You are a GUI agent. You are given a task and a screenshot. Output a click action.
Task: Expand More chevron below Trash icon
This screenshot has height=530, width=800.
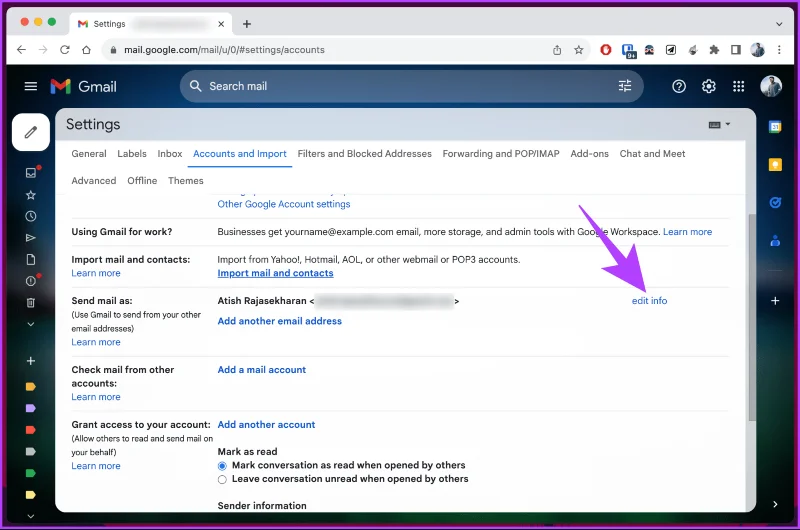tap(31, 324)
